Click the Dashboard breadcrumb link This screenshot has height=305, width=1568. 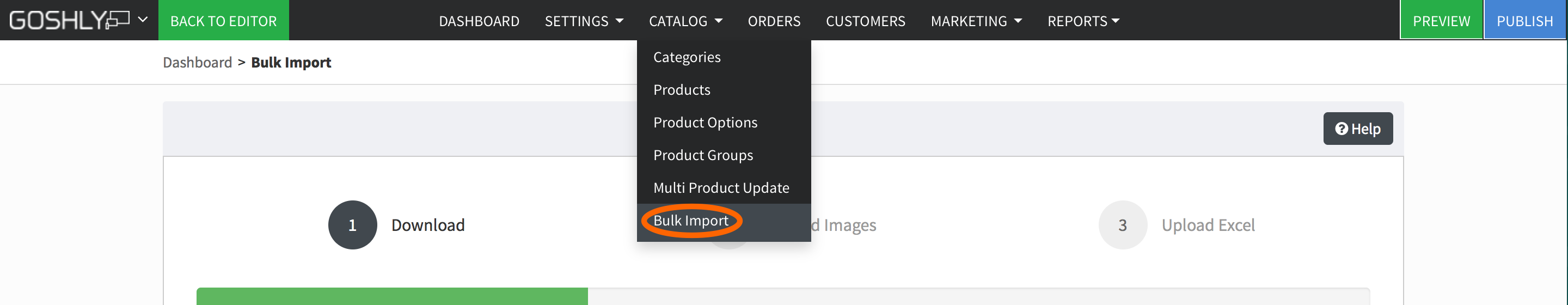(197, 63)
